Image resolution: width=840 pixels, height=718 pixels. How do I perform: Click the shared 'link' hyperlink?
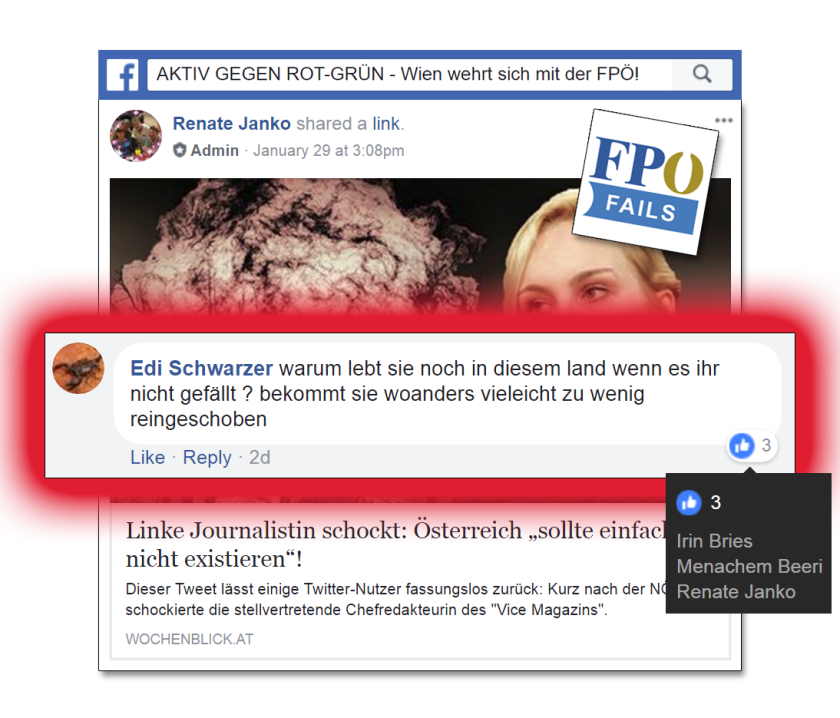click(386, 124)
